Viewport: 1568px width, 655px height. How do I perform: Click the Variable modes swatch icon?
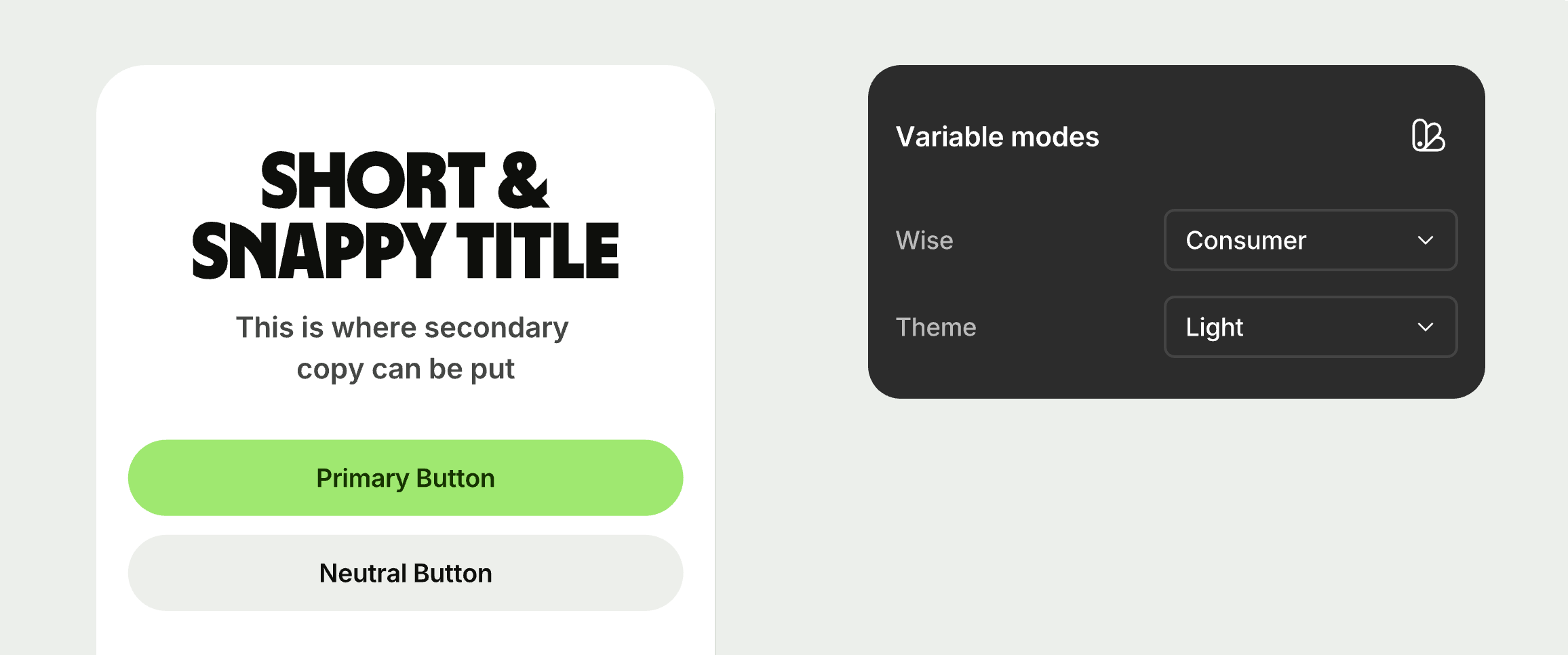[1428, 136]
